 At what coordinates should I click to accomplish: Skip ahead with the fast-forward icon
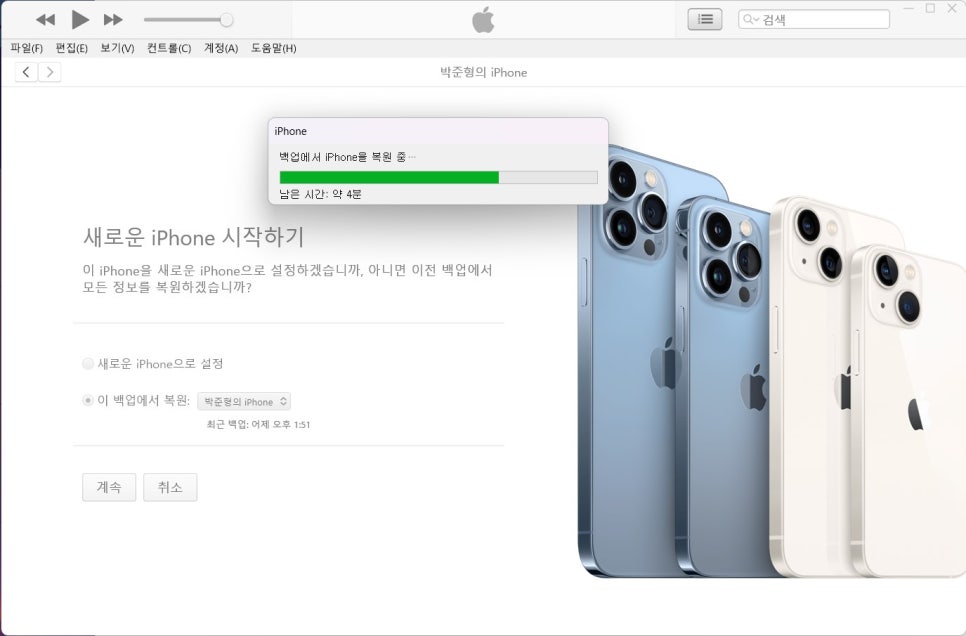click(x=113, y=20)
